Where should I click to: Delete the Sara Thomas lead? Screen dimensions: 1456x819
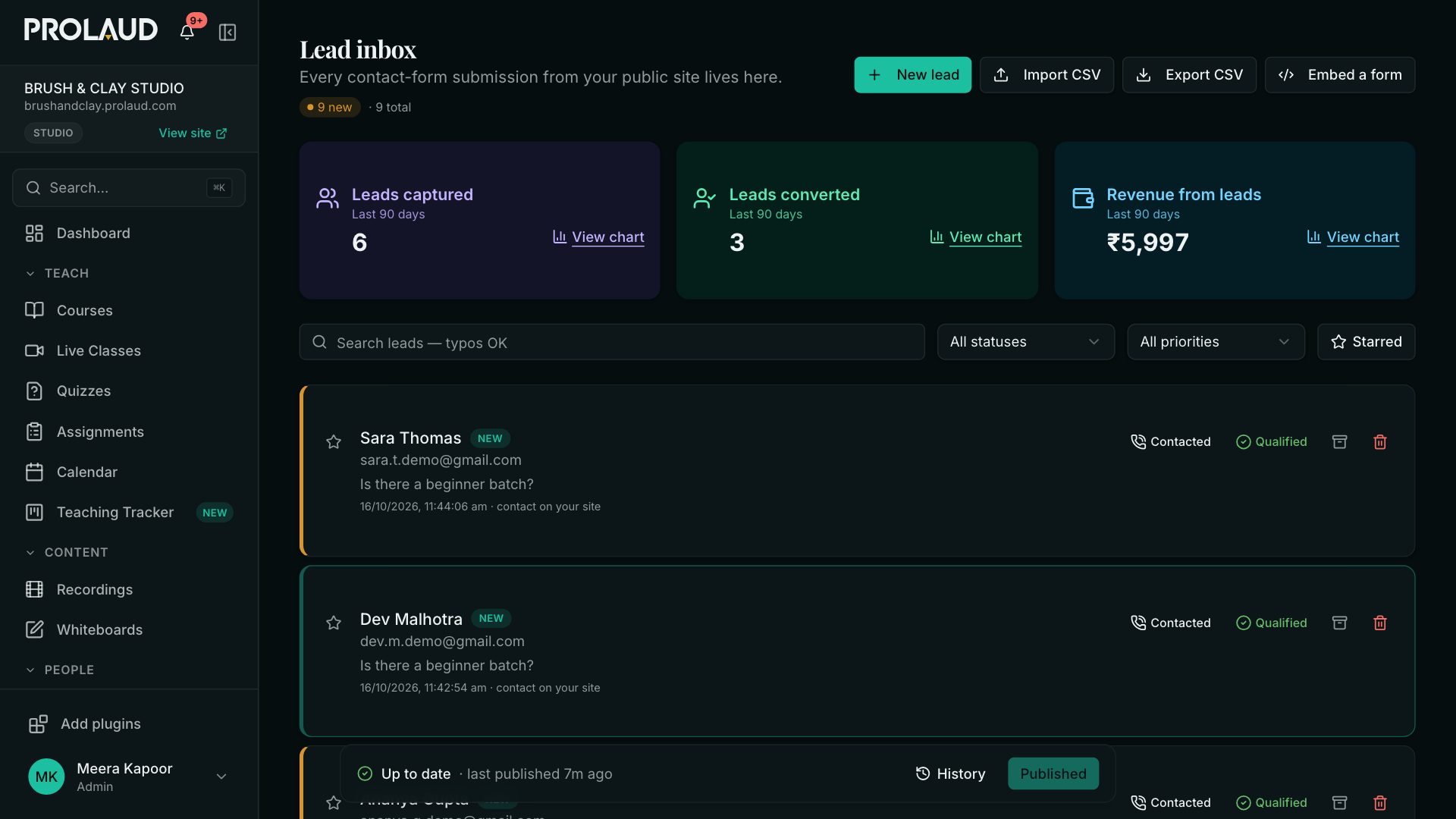[1380, 441]
